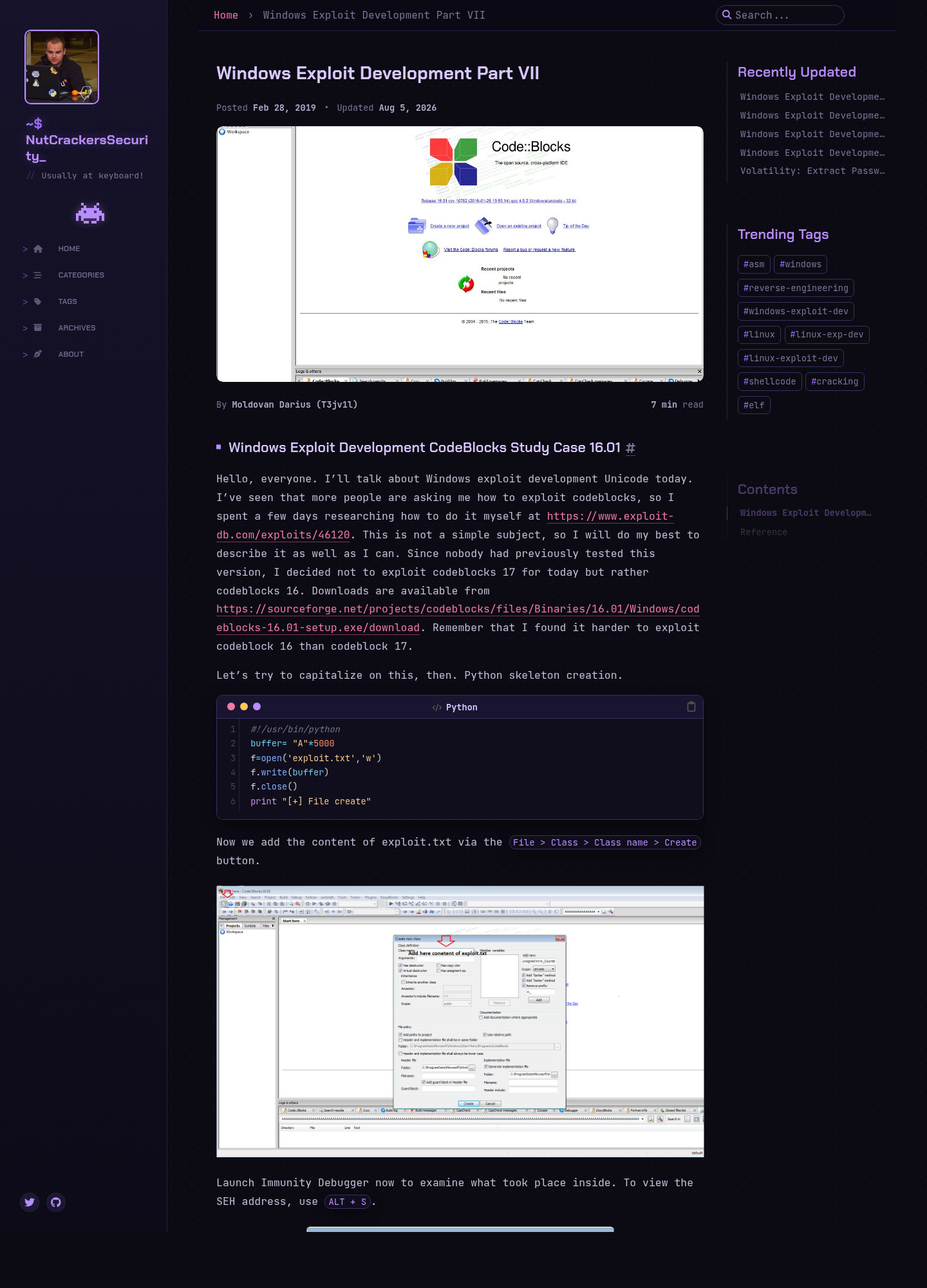
Task: Open ARCHIVES in sidebar navigation
Action: pos(77,328)
